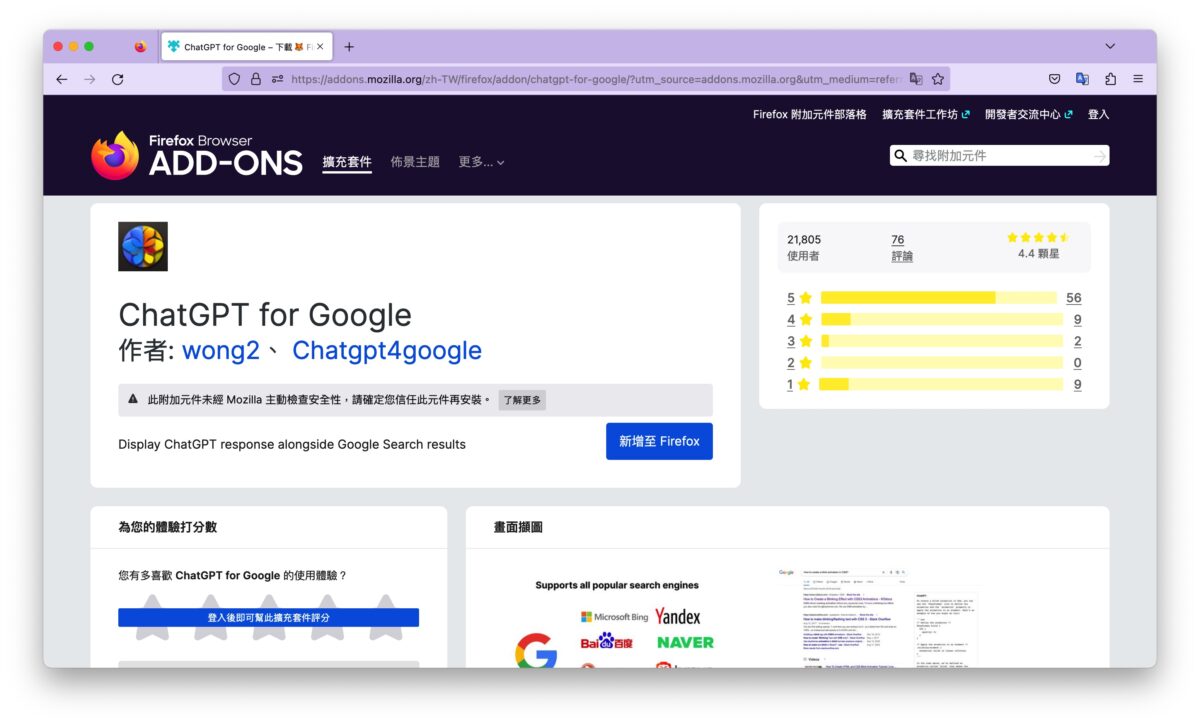
Task: Open the tracking protection shield icon
Action: [234, 79]
